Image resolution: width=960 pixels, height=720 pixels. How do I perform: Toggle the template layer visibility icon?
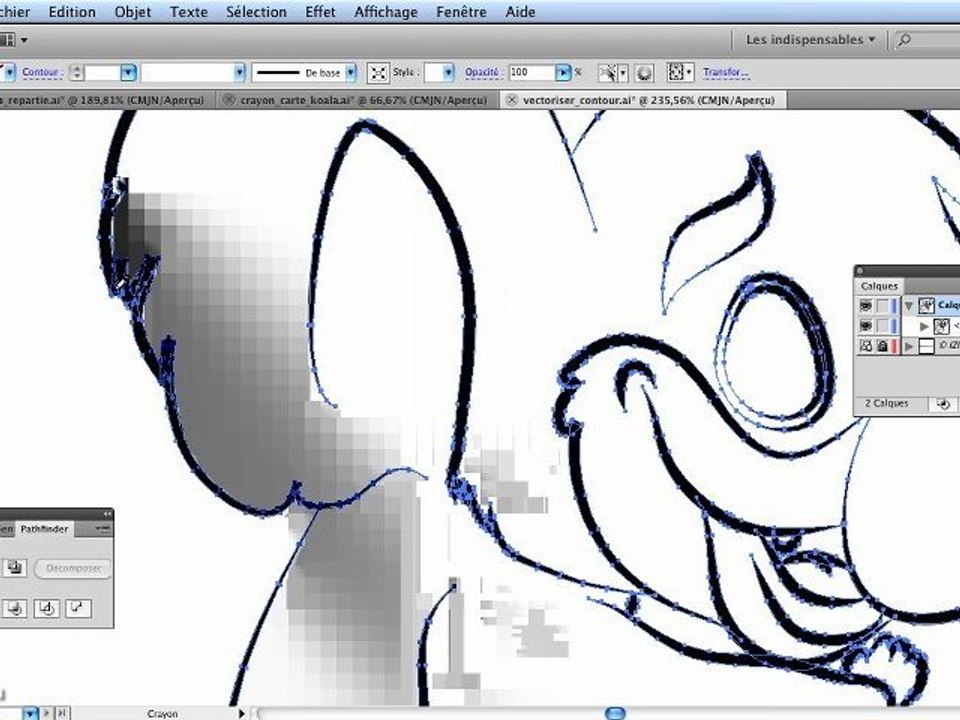coord(866,346)
